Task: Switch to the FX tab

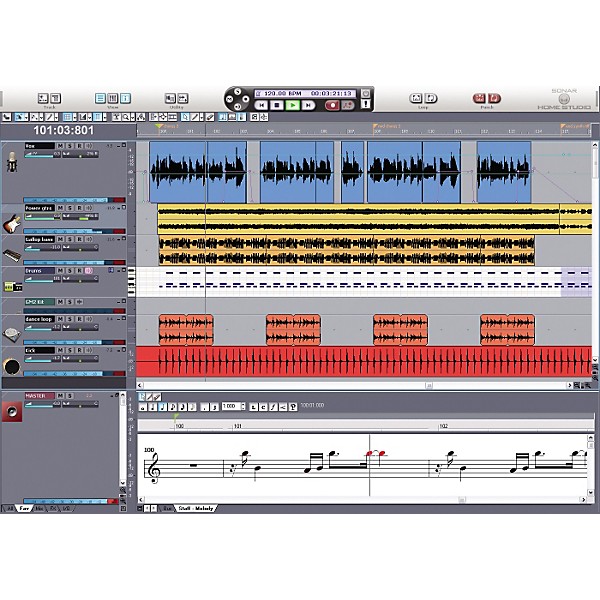Action: click(53, 509)
